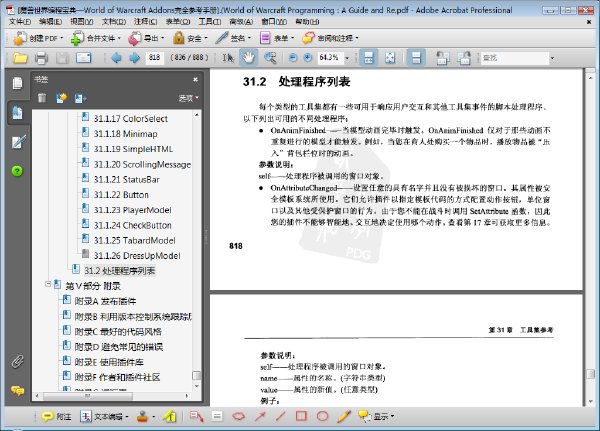Click the zoom in plus button
This screenshot has height=431, width=600.
(308, 58)
